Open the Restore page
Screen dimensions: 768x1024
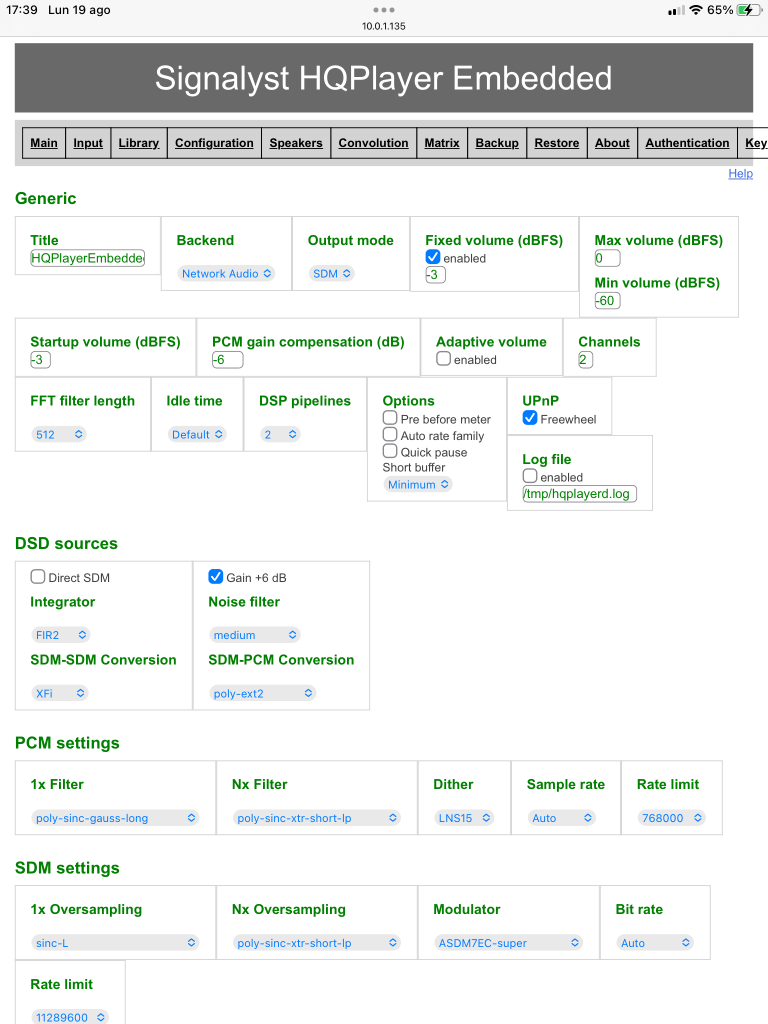pos(557,143)
